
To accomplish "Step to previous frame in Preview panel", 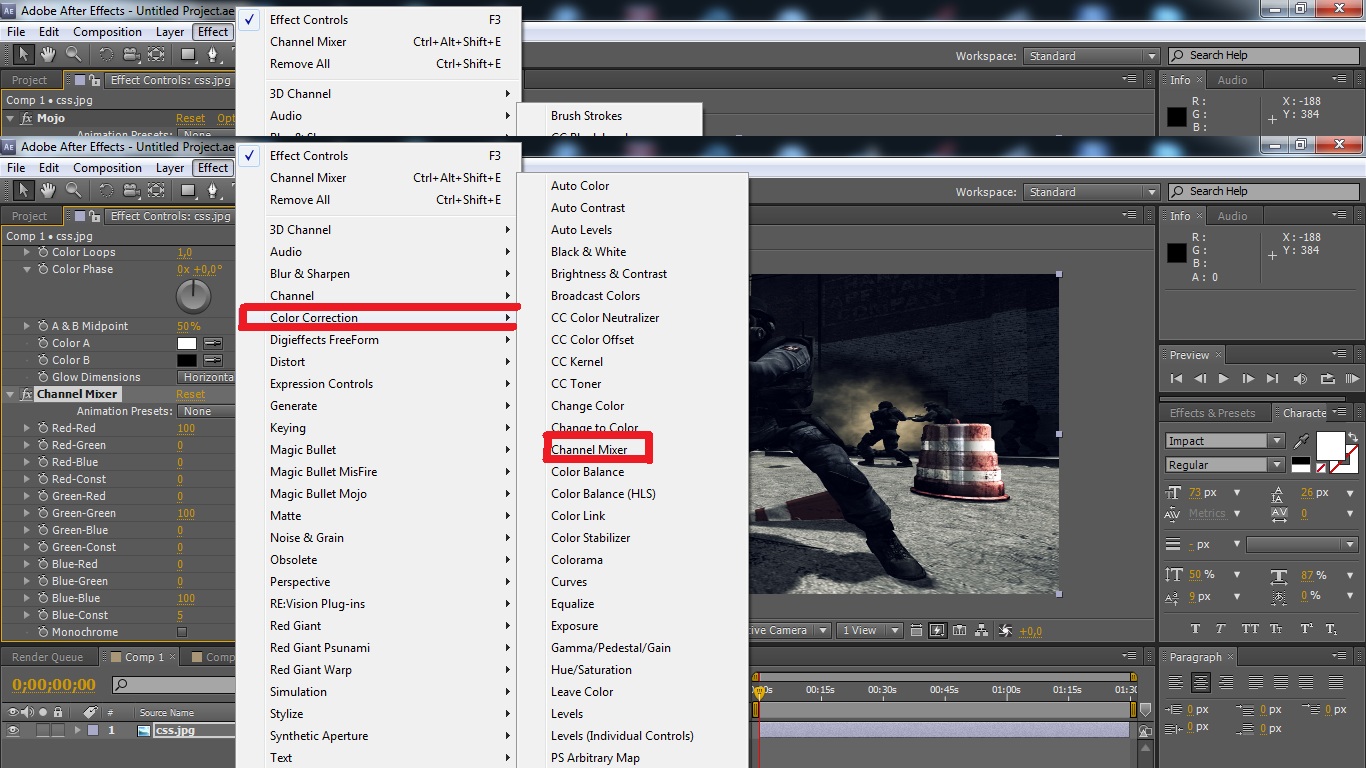I will pos(1199,379).
